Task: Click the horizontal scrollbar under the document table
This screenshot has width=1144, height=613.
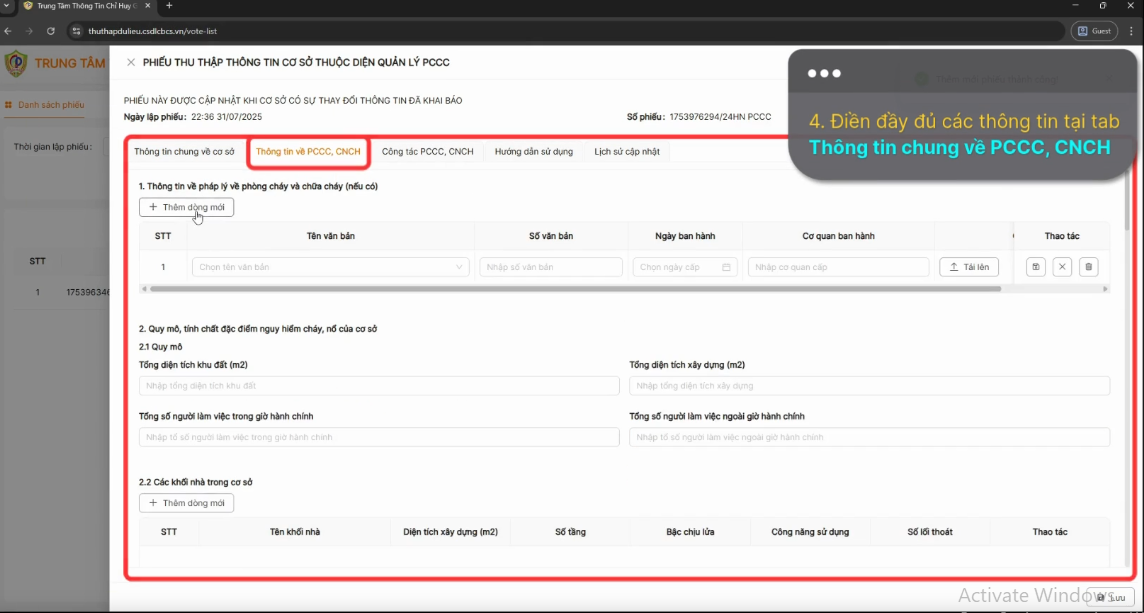Action: coord(576,289)
